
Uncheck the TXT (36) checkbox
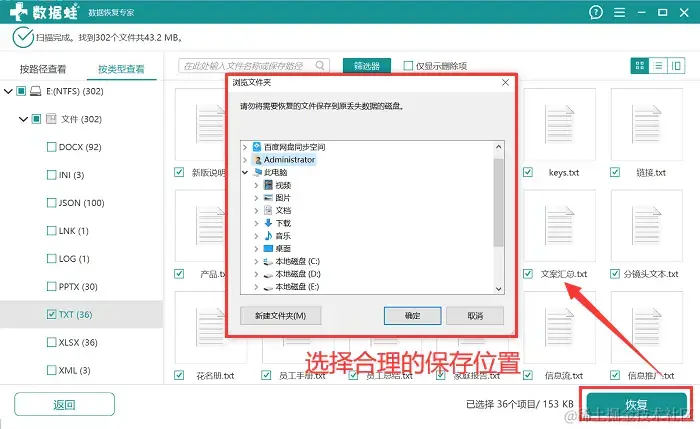[x=51, y=314]
